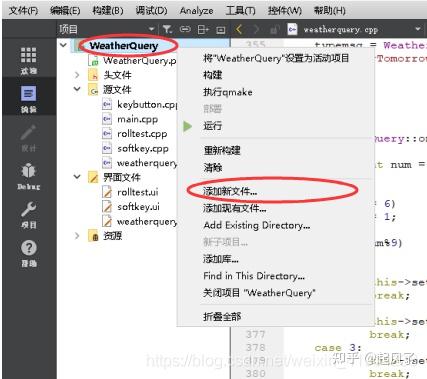Open Projects mode with wrench icon
Viewport: 427px width, 379px height.
coord(28,215)
